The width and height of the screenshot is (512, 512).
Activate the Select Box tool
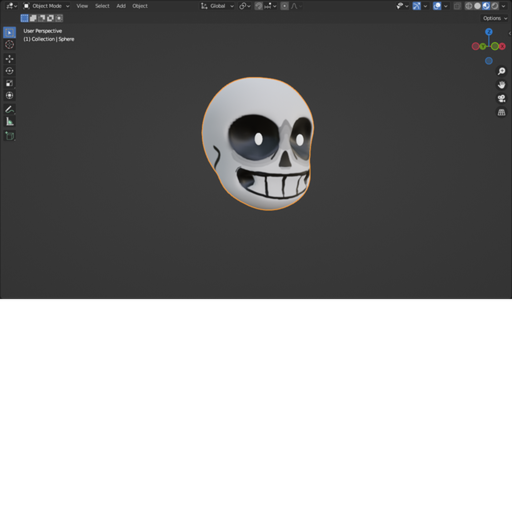[x=9, y=32]
